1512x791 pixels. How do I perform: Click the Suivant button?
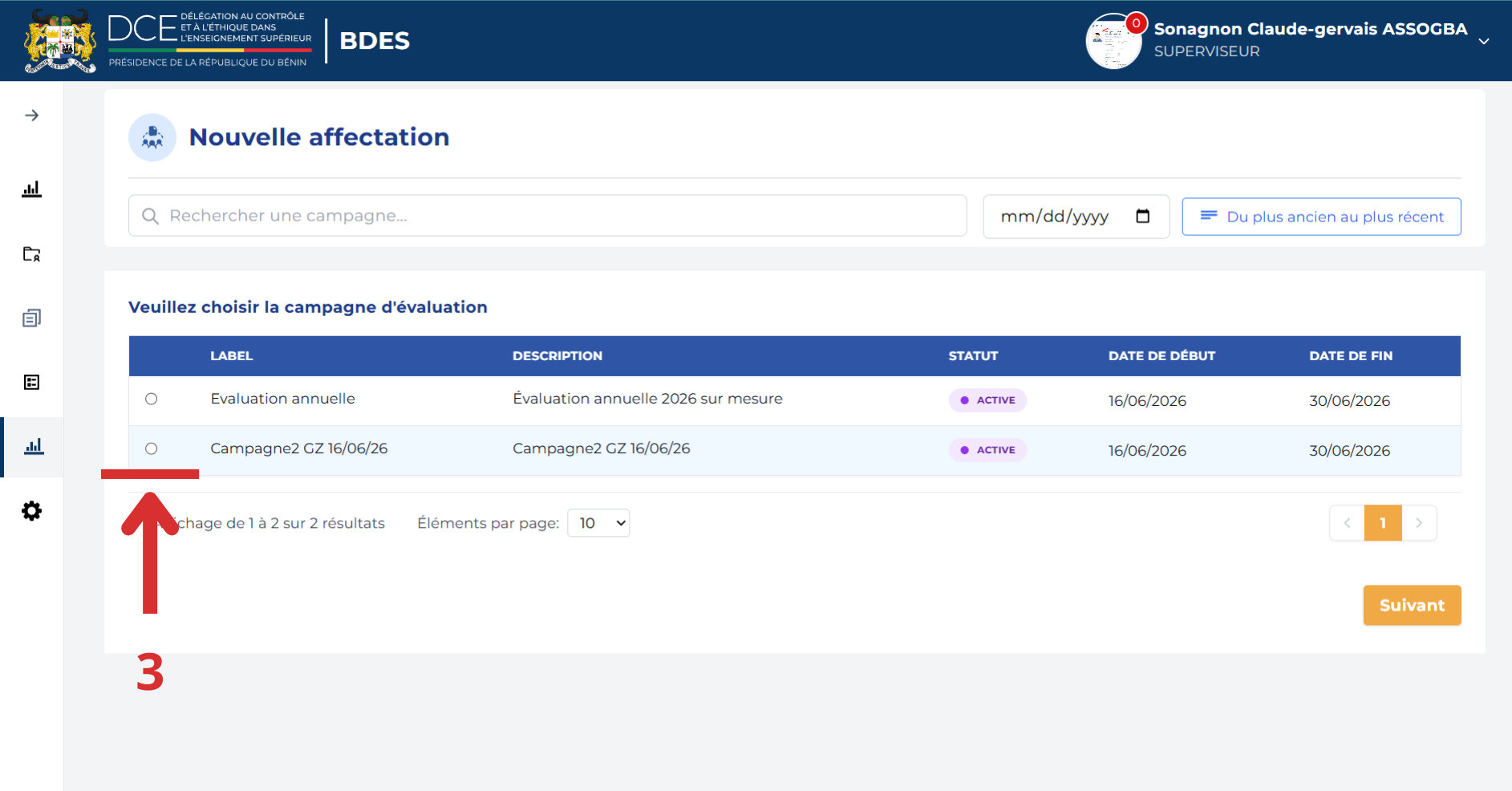pos(1412,606)
